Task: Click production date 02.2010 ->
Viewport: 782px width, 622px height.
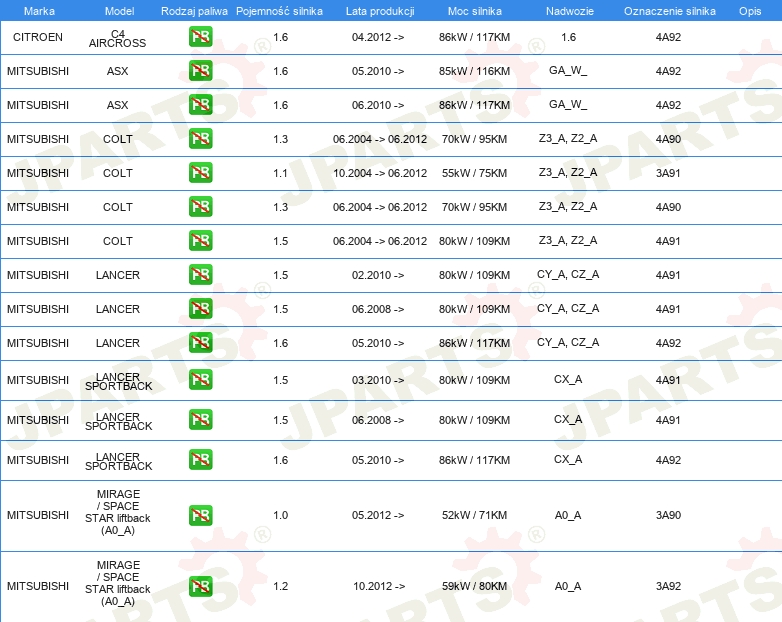Action: tap(378, 275)
